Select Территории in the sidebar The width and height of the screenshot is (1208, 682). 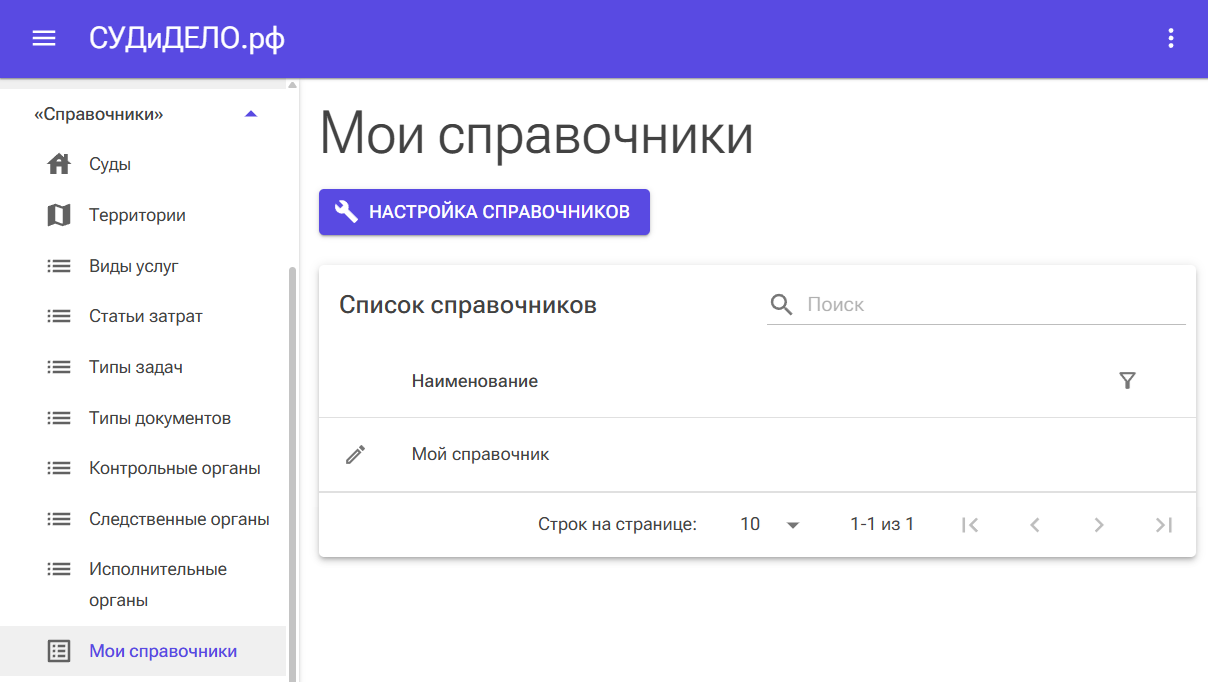coord(137,215)
